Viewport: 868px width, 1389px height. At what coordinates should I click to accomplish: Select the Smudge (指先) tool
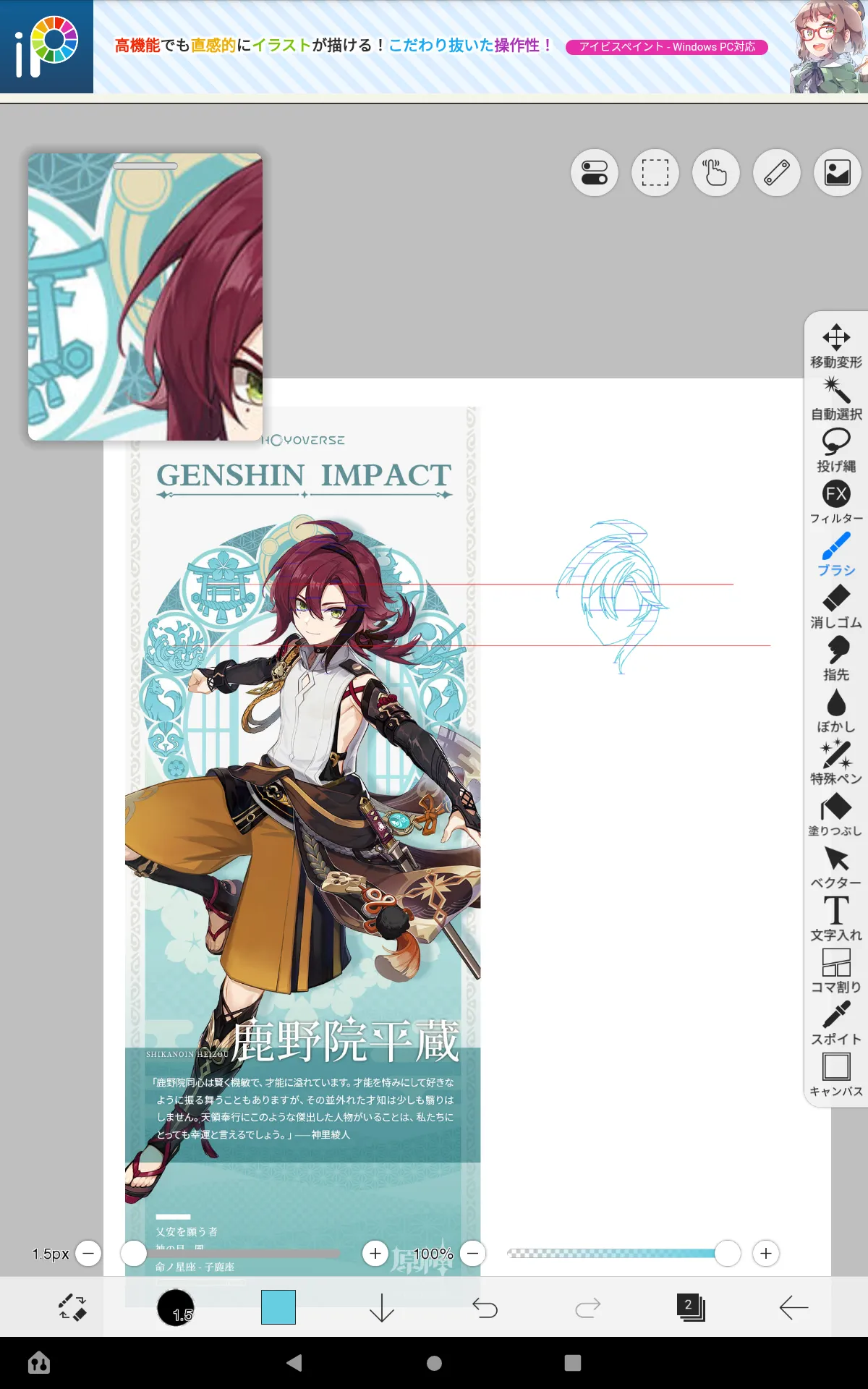tap(836, 658)
